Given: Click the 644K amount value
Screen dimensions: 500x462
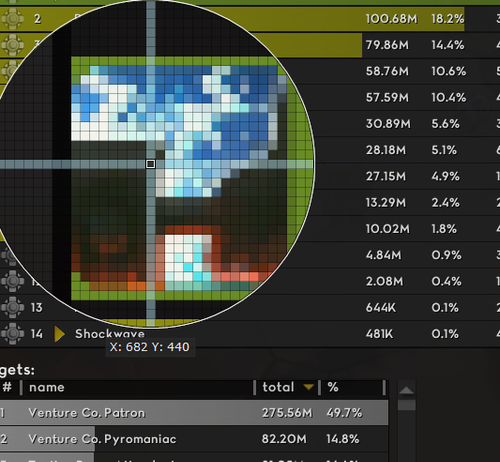Looking at the screenshot, I should click(x=381, y=308).
